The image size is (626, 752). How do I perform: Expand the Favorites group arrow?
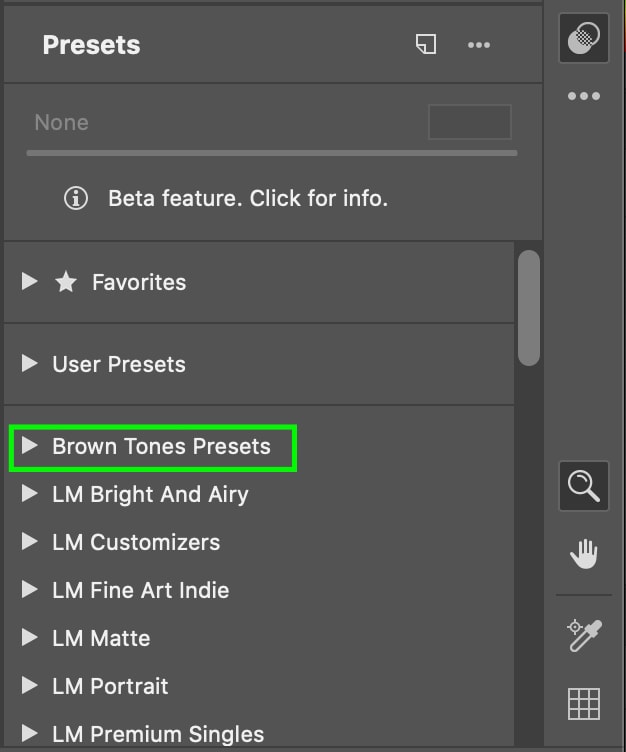click(30, 282)
